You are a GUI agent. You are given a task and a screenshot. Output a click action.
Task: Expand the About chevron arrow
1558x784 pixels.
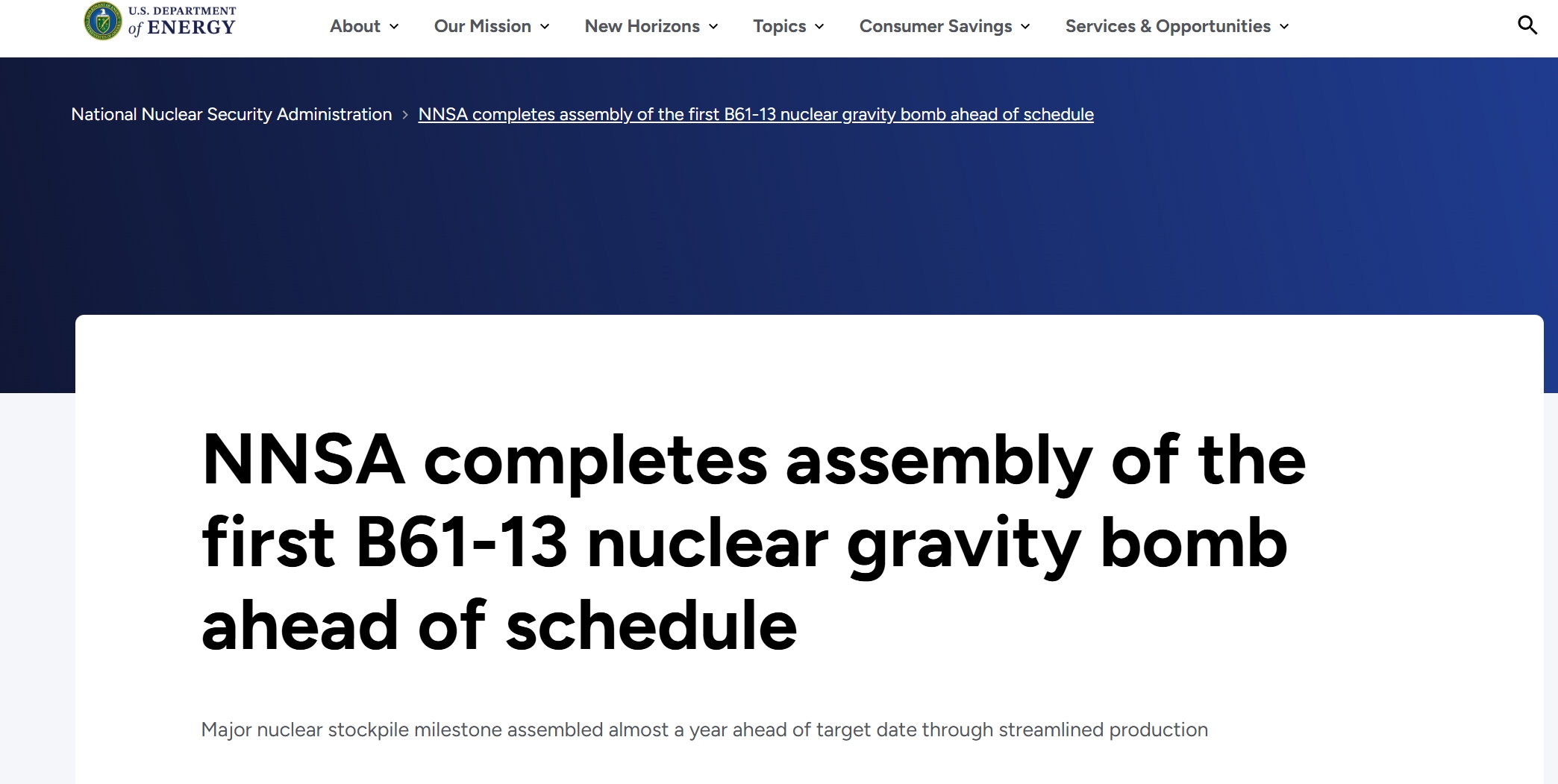394,27
